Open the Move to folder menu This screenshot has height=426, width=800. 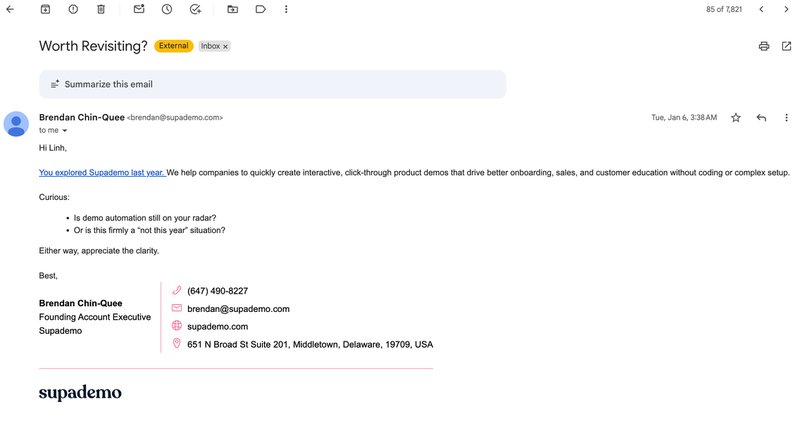(232, 9)
